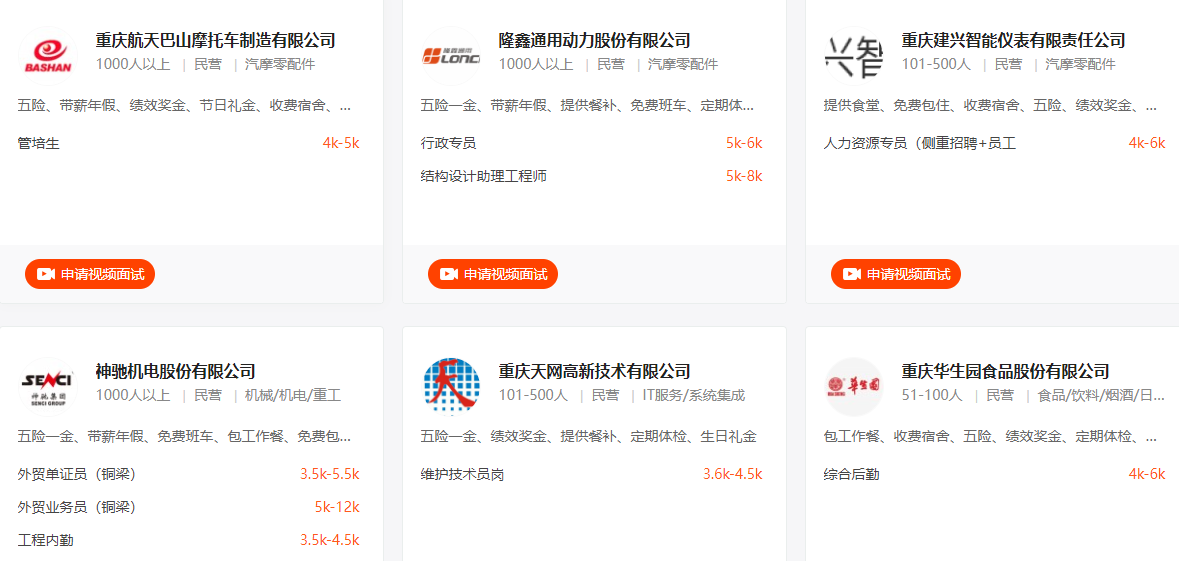1179x561 pixels.
Task: Click the 5k-6k salary for 行政专员
Action: coord(744,143)
